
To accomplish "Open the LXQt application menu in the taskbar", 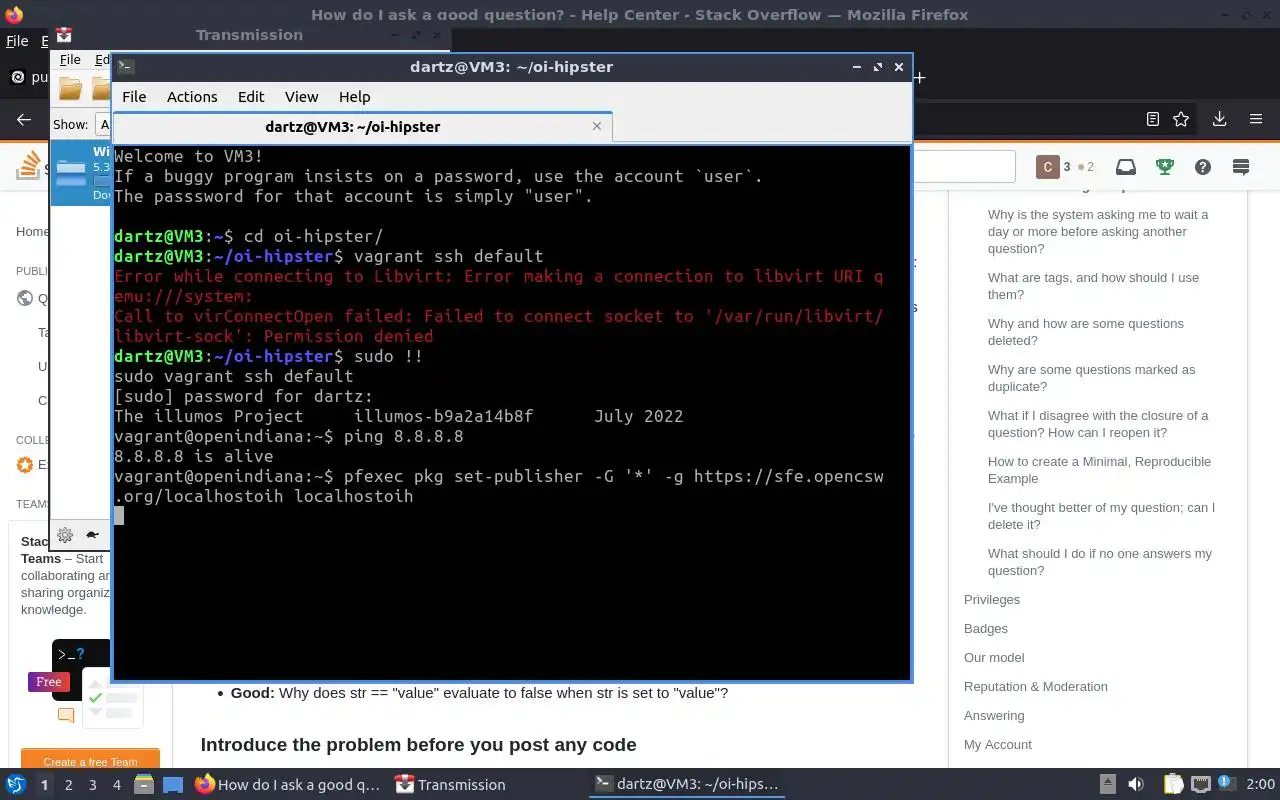I will [16, 785].
